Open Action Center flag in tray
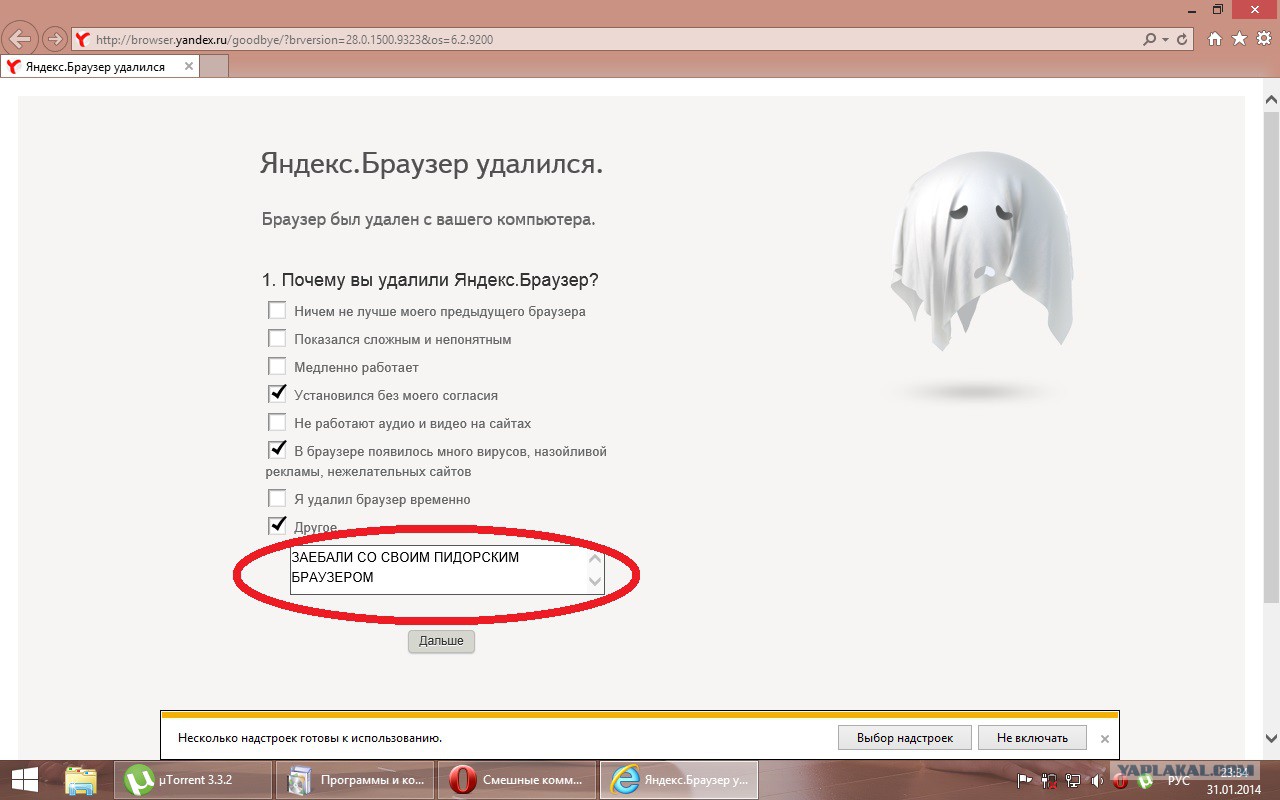This screenshot has height=800, width=1280. pos(1025,780)
